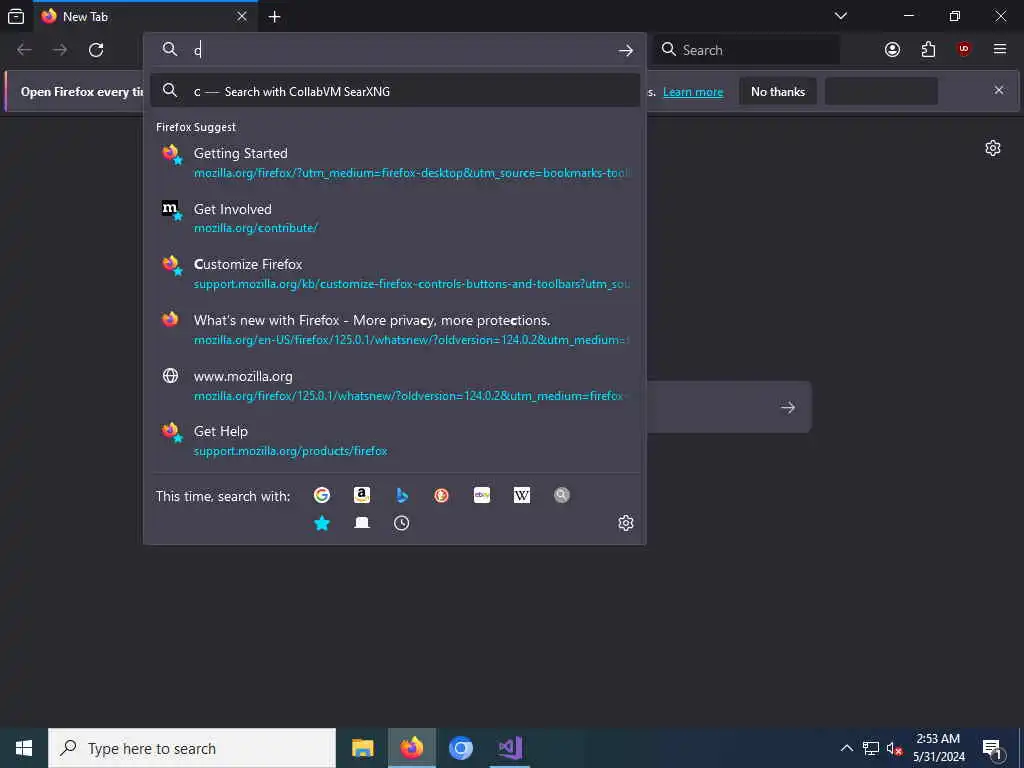Search only bookmarks via star icon
The image size is (1024, 768).
tap(321, 523)
